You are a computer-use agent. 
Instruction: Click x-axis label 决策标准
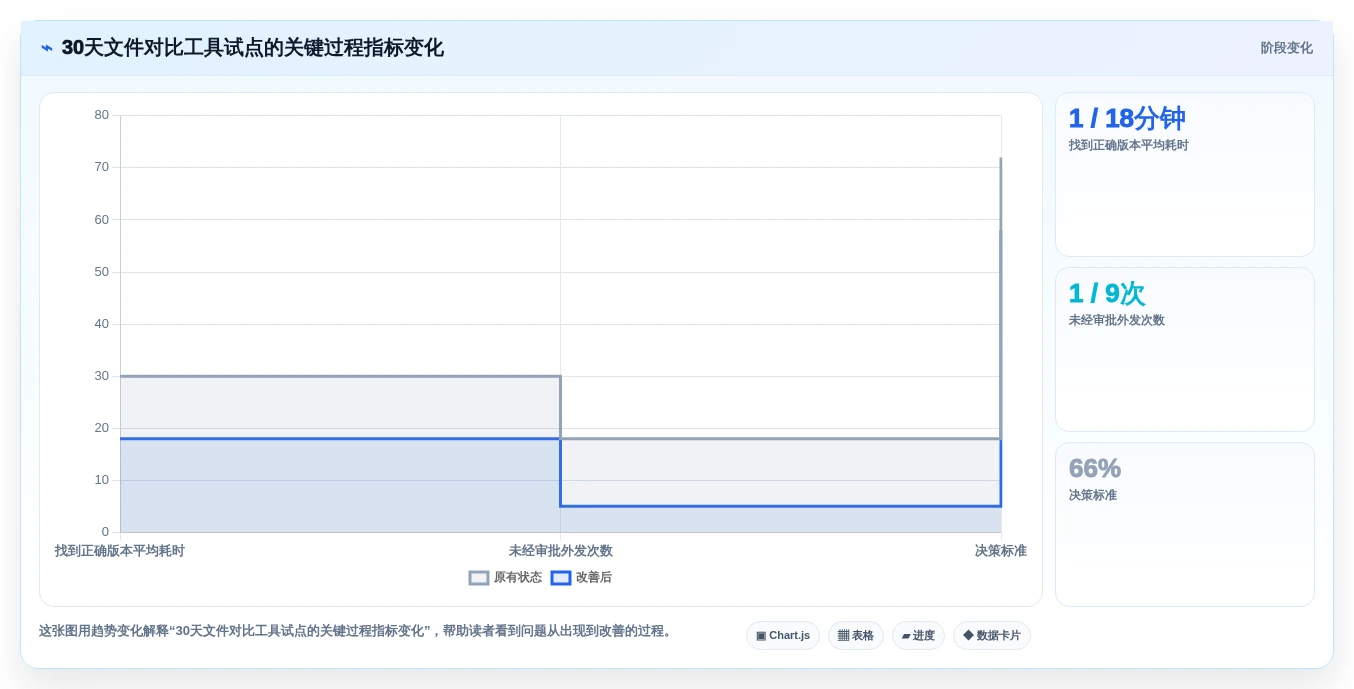[1000, 551]
